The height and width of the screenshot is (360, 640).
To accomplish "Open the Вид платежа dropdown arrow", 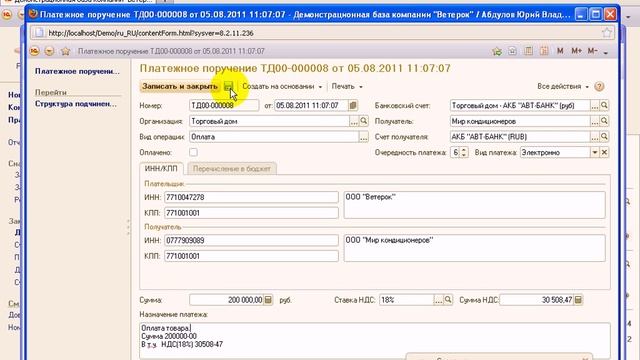I will pyautogui.click(x=595, y=152).
